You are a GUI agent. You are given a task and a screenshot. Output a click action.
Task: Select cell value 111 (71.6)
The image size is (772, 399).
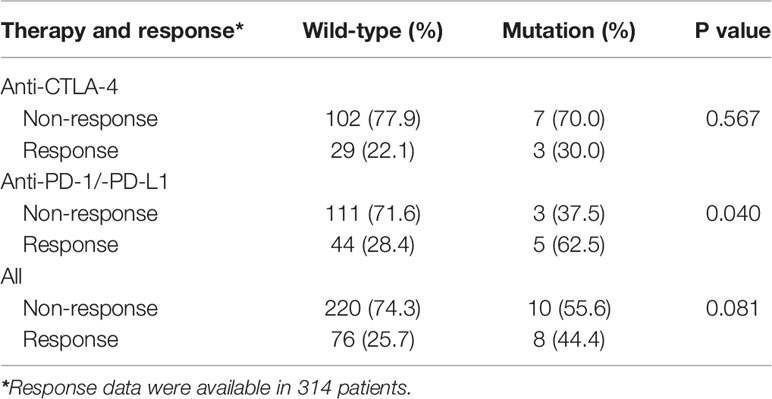click(373, 214)
